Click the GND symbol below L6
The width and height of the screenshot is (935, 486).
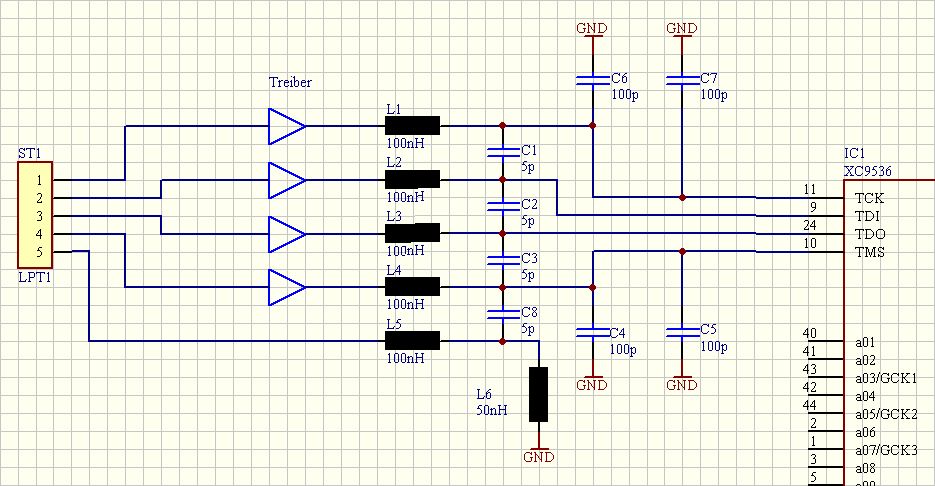coord(538,455)
